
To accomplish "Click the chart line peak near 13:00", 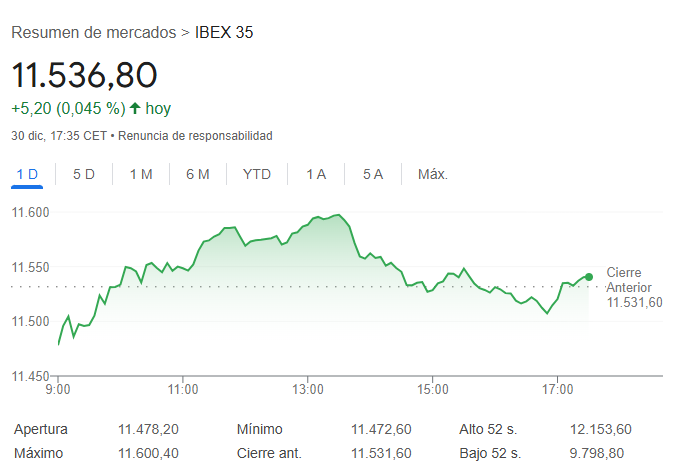I will pos(339,214).
